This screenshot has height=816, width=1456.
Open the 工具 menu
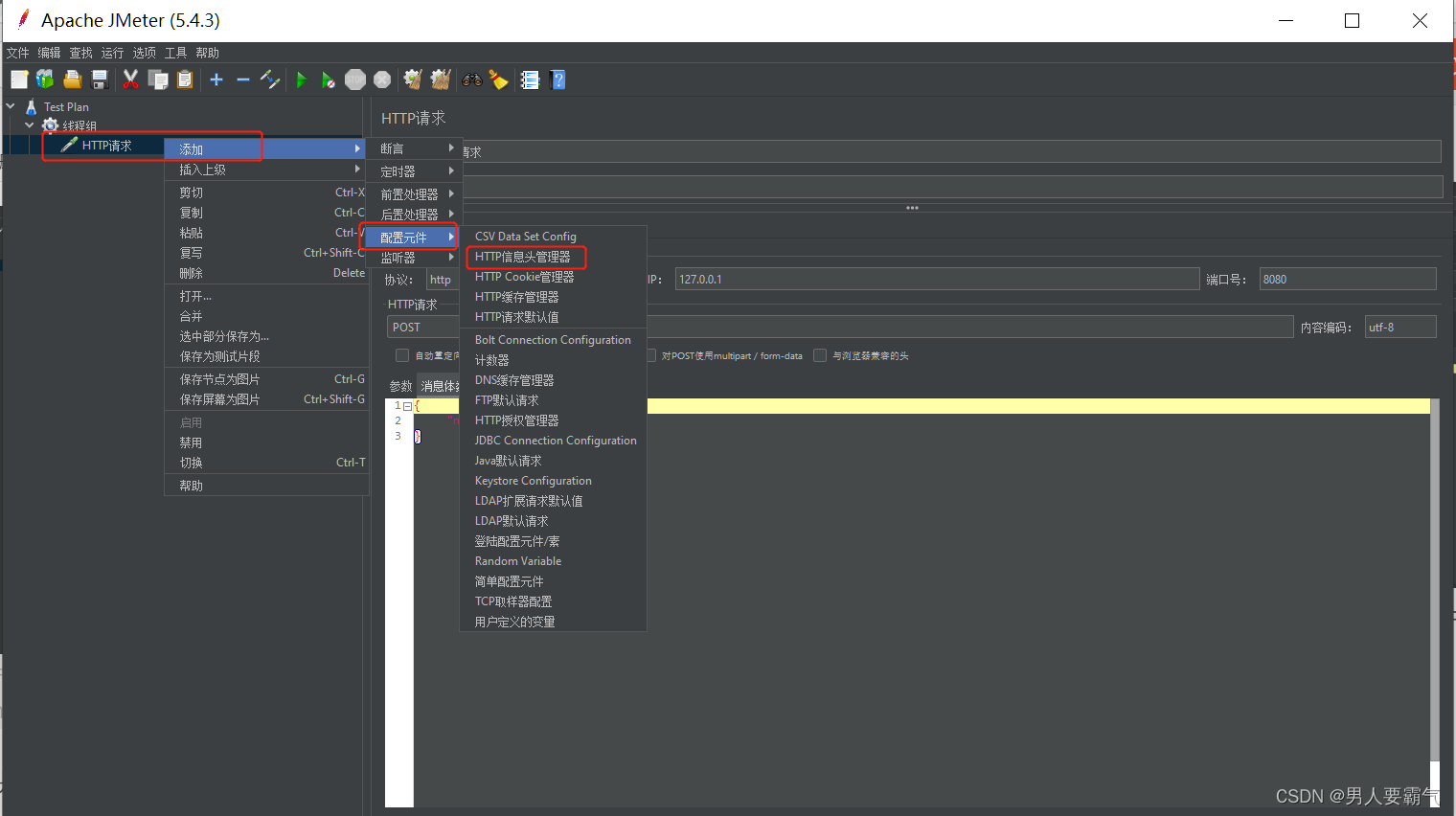coord(175,53)
